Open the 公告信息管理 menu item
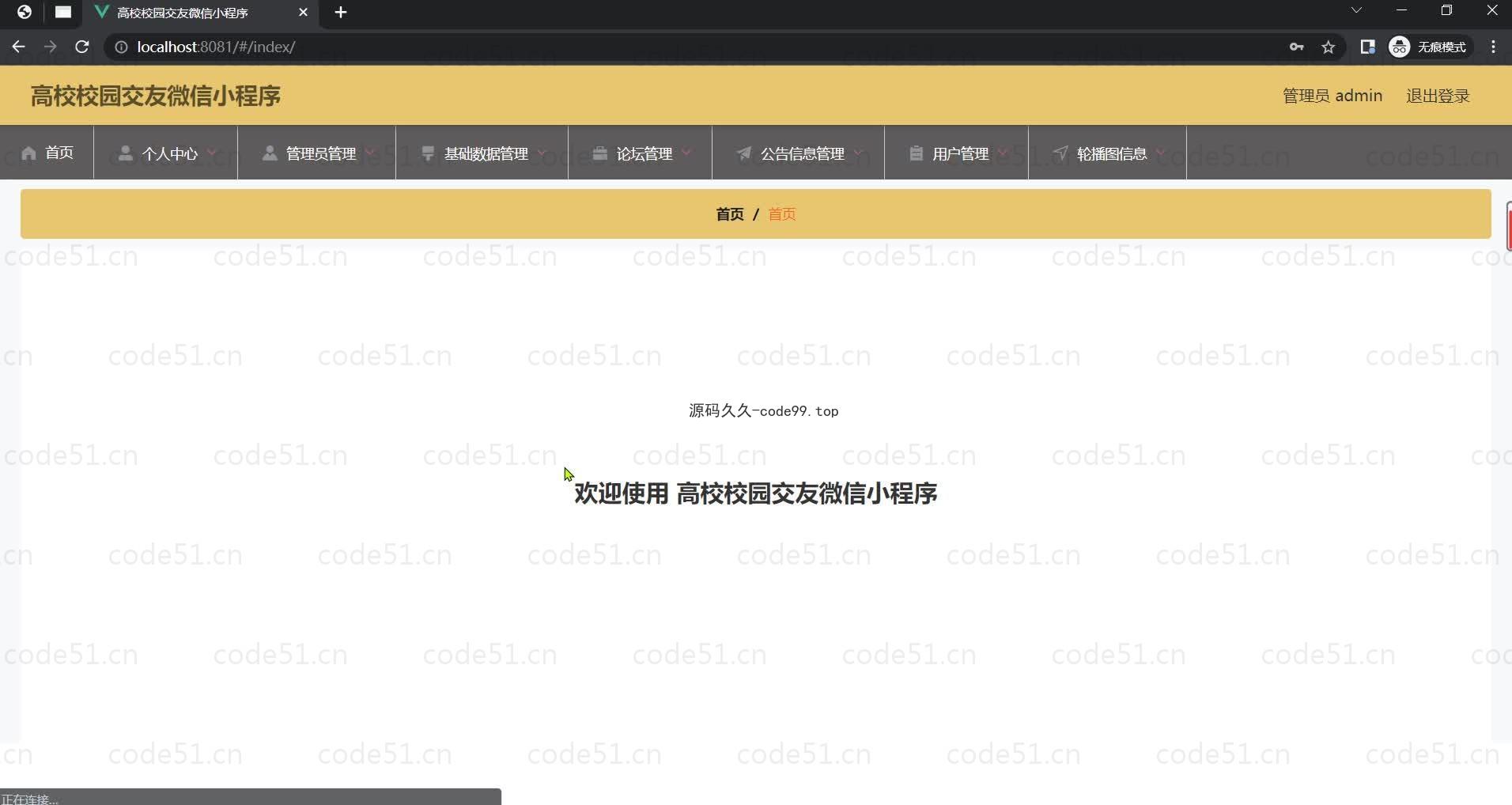This screenshot has width=1512, height=805. (799, 152)
